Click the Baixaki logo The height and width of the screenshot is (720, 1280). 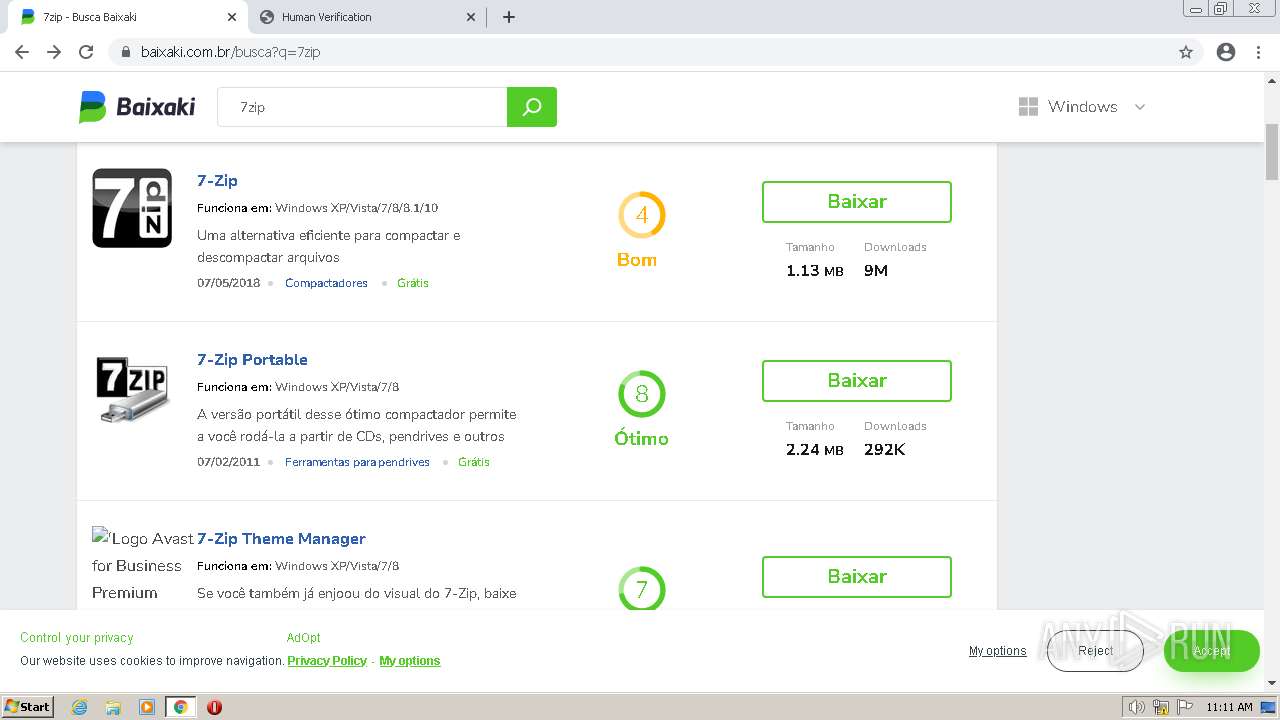(137, 107)
